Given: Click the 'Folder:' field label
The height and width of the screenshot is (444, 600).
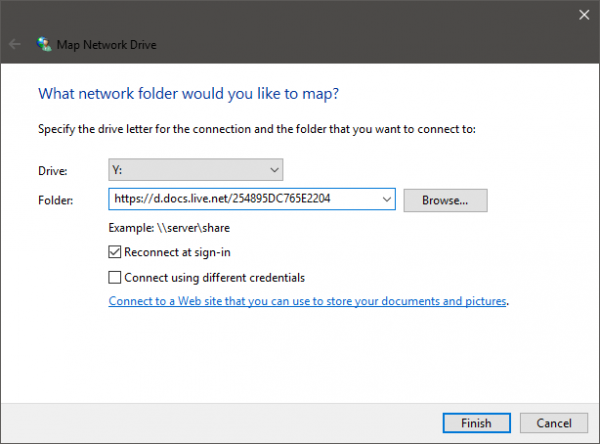Looking at the screenshot, I should point(55,200).
